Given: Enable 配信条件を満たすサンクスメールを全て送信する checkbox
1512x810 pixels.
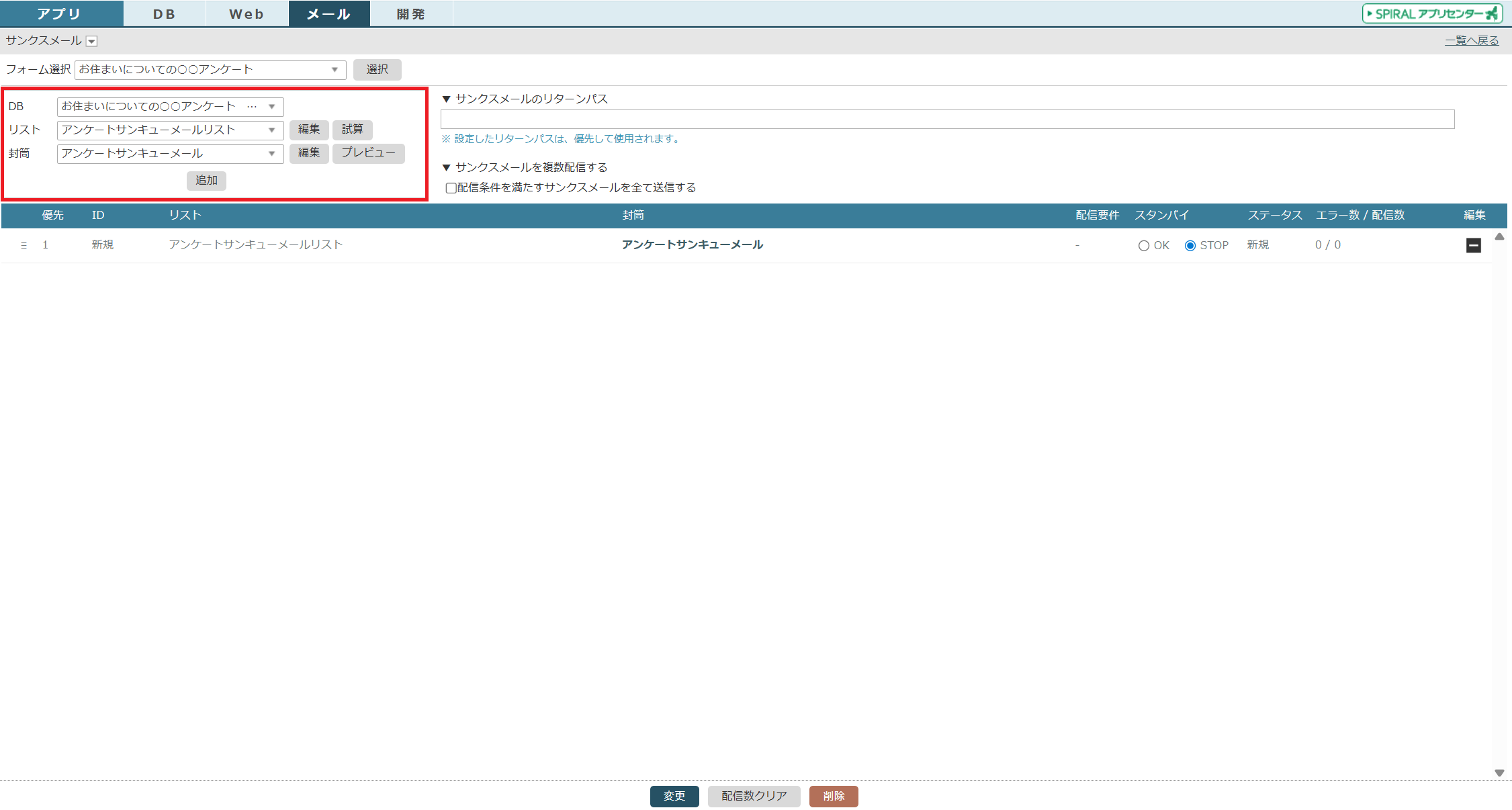Looking at the screenshot, I should point(451,188).
